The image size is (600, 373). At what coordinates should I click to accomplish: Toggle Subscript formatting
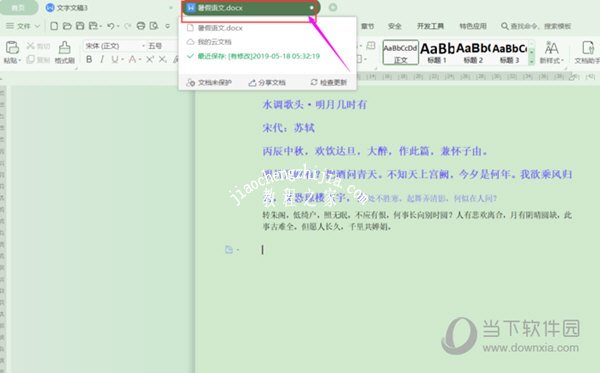(163, 59)
